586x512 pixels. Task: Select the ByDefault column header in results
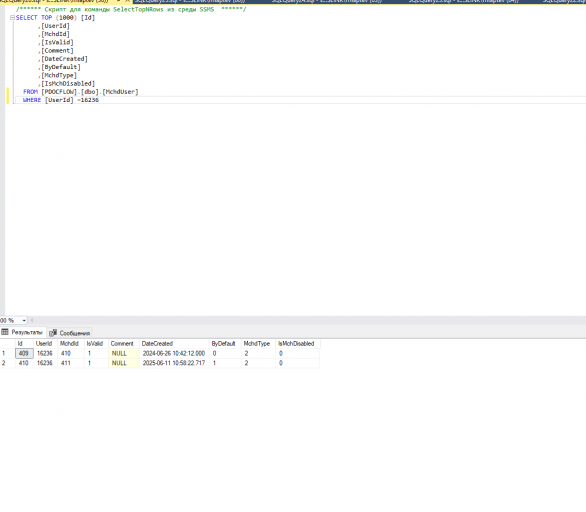225,344
